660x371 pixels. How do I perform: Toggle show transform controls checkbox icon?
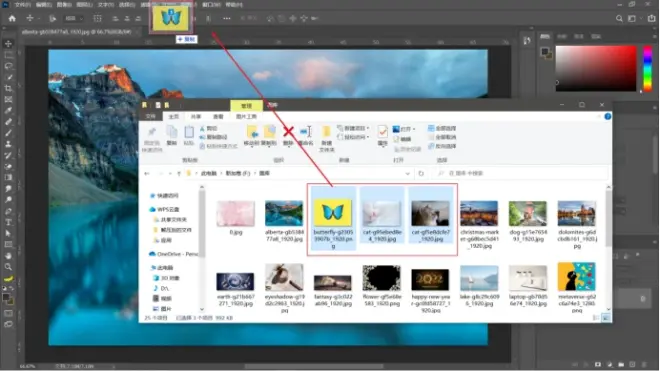97,19
